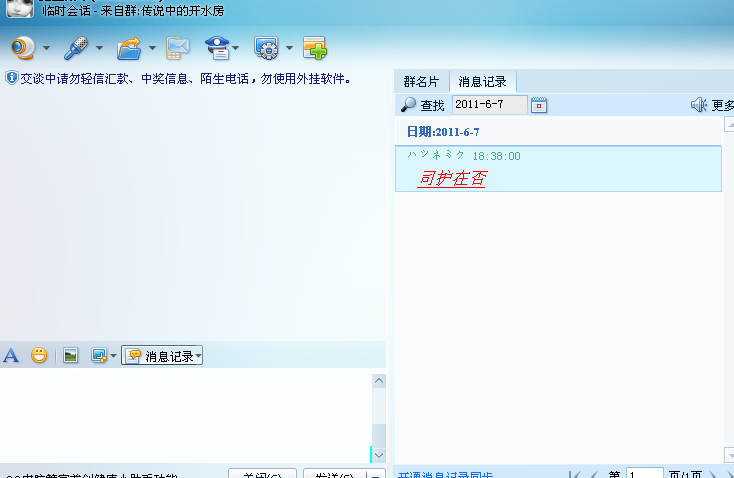The image size is (734, 478).
Task: Click the 查找 magnifier search icon
Action: coord(408,105)
